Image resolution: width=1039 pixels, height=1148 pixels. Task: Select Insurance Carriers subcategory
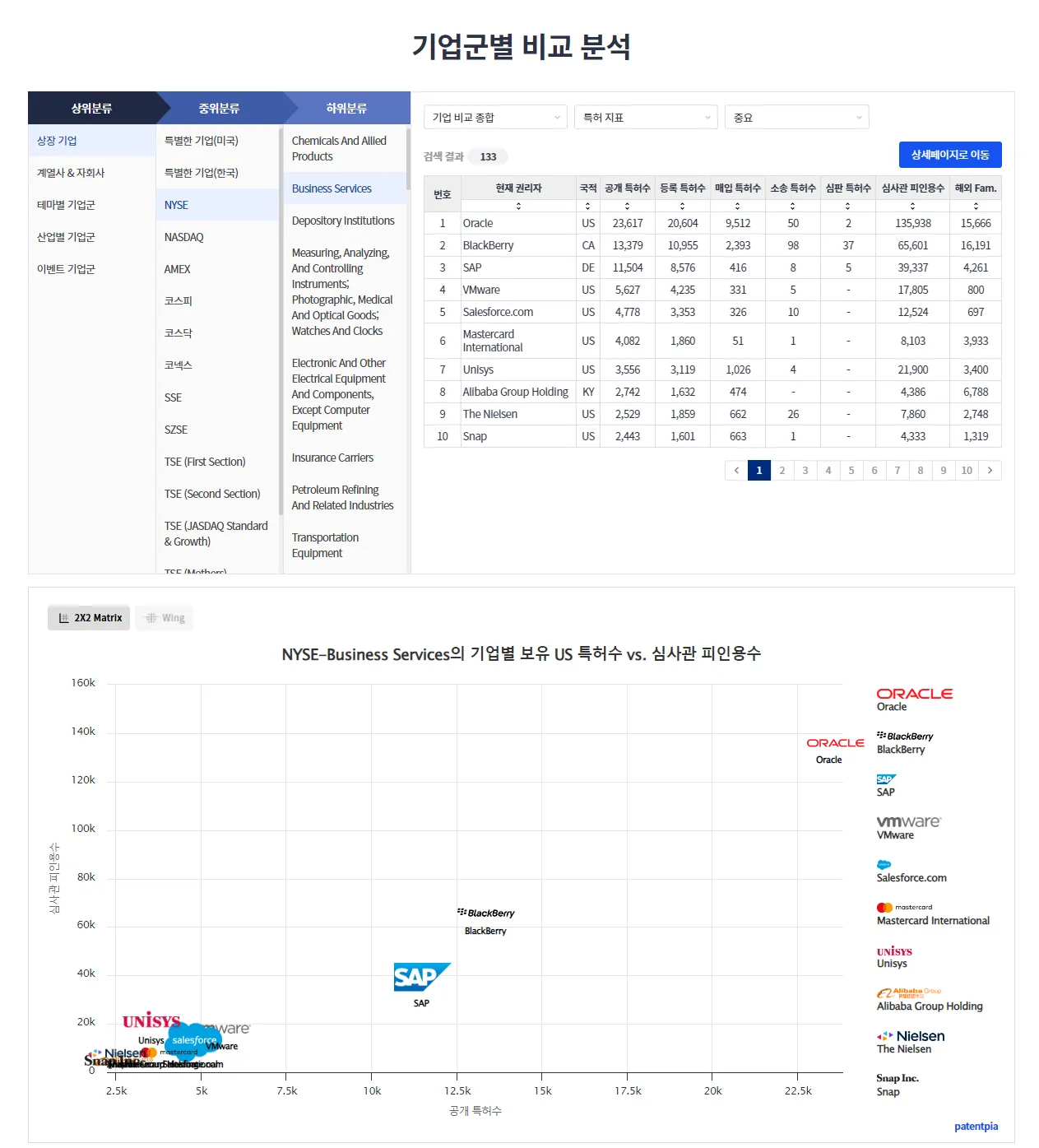(x=345, y=458)
